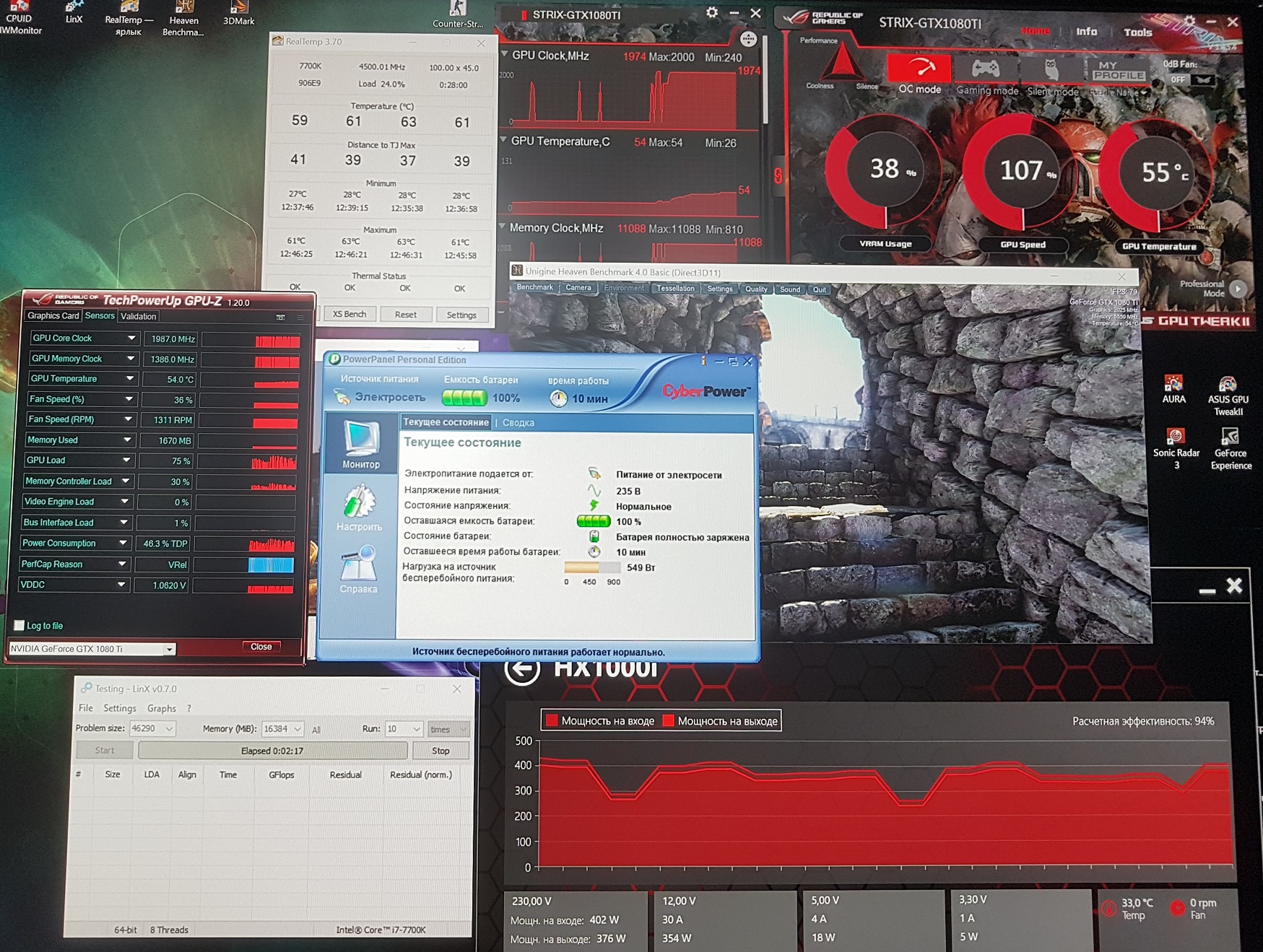The width and height of the screenshot is (1263, 952).
Task: Open the My Profile preset in GPU Tweak
Action: click(x=1117, y=71)
